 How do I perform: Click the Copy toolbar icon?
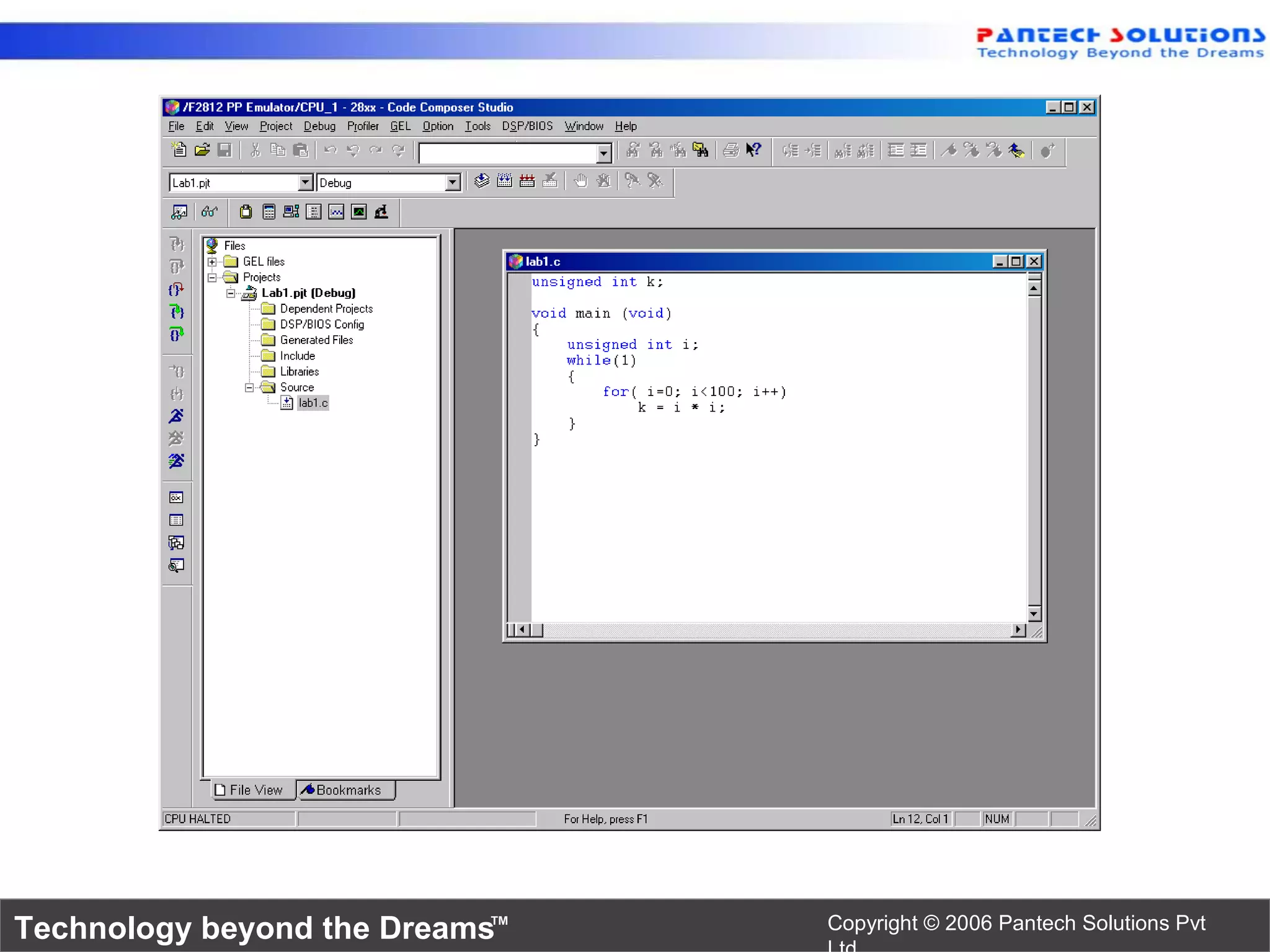click(278, 150)
